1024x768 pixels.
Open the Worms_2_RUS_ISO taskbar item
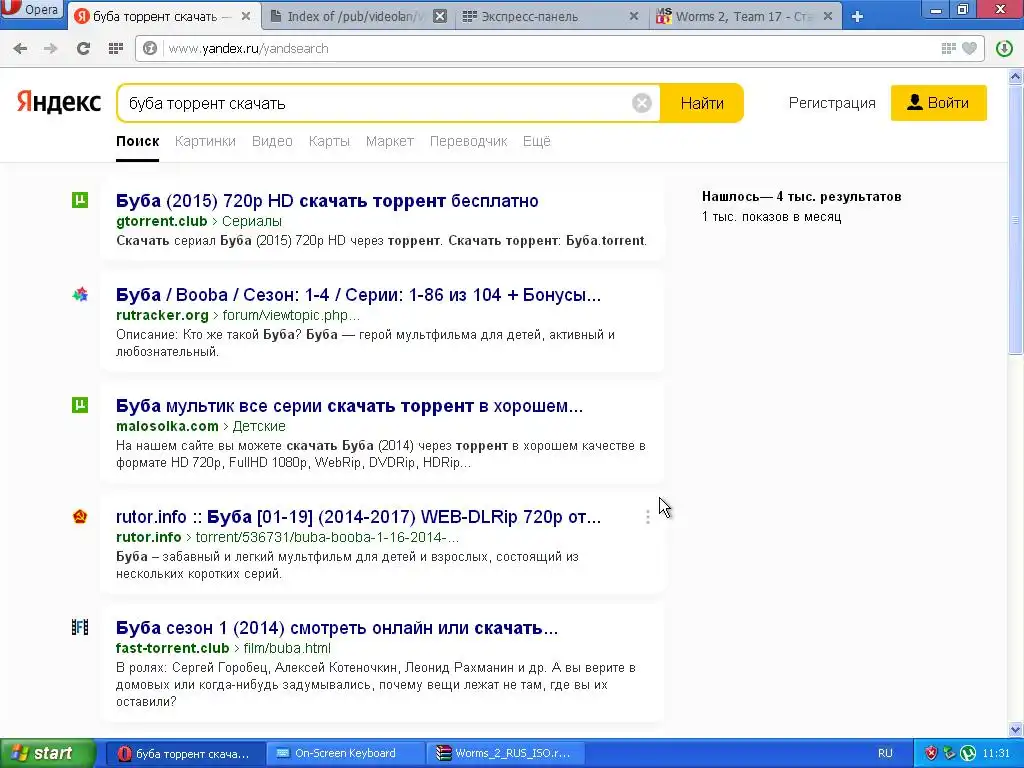coord(505,753)
